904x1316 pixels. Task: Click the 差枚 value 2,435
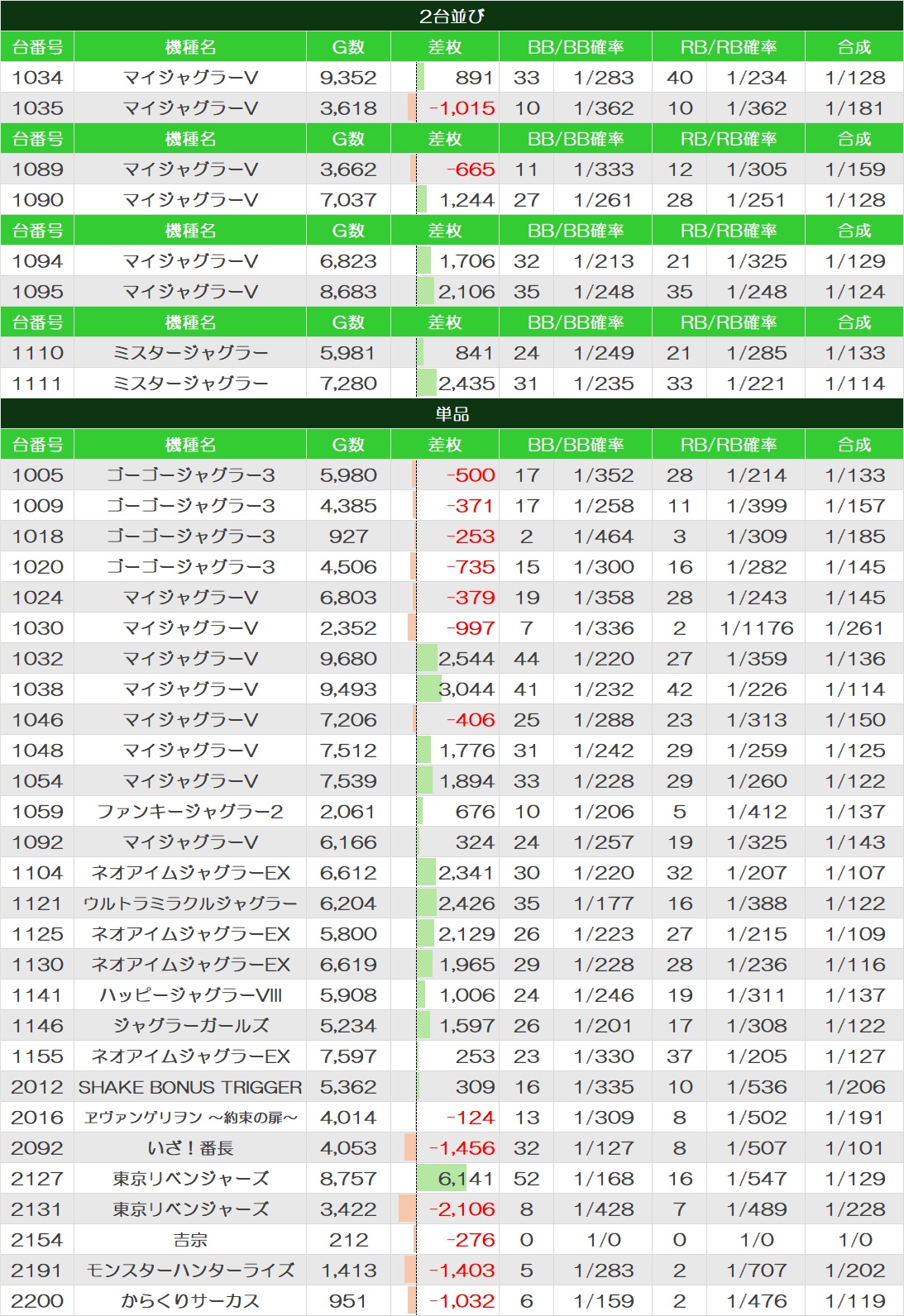point(467,384)
